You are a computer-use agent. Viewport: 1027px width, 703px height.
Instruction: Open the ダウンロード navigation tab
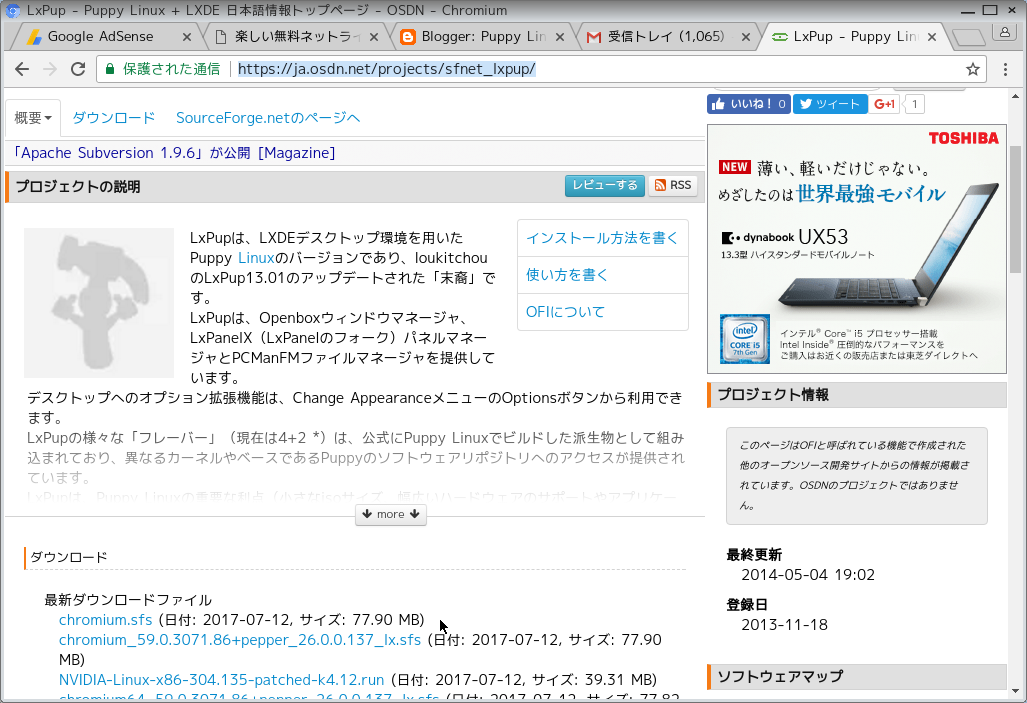[113, 118]
